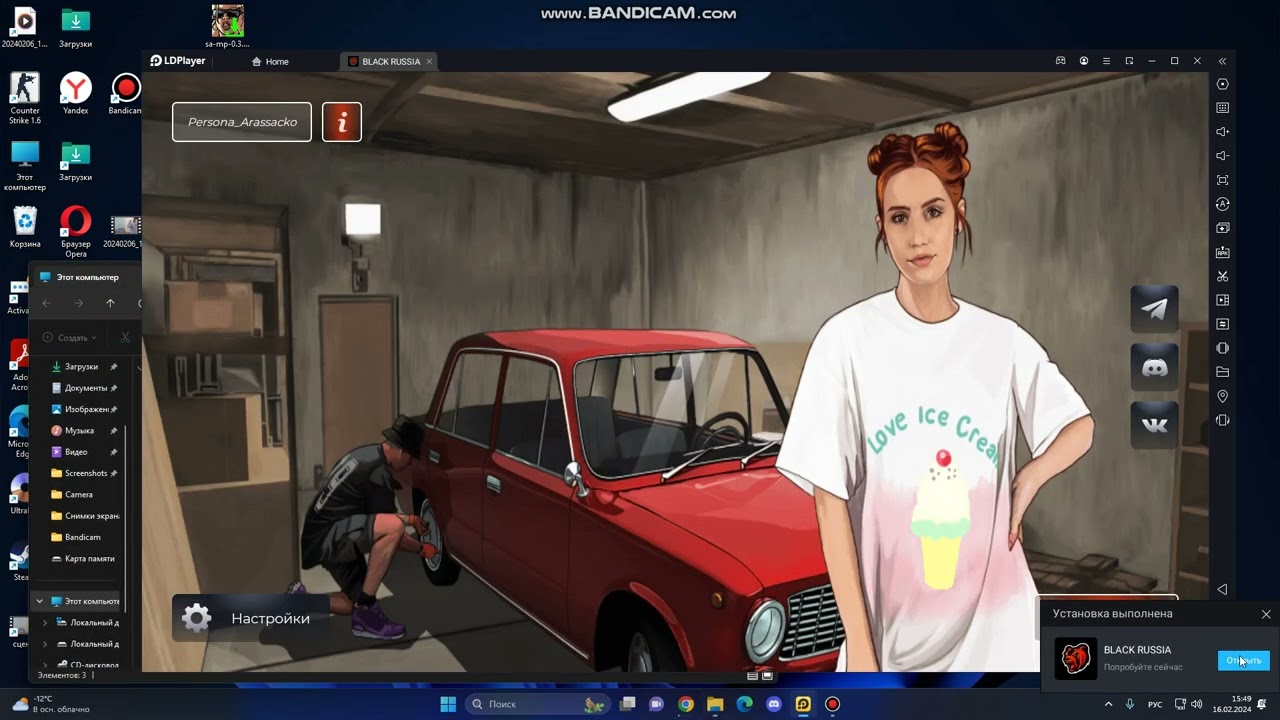Screen dimensions: 1280x720
Task: Increase the LDPlayer volume
Action: pos(1222,132)
